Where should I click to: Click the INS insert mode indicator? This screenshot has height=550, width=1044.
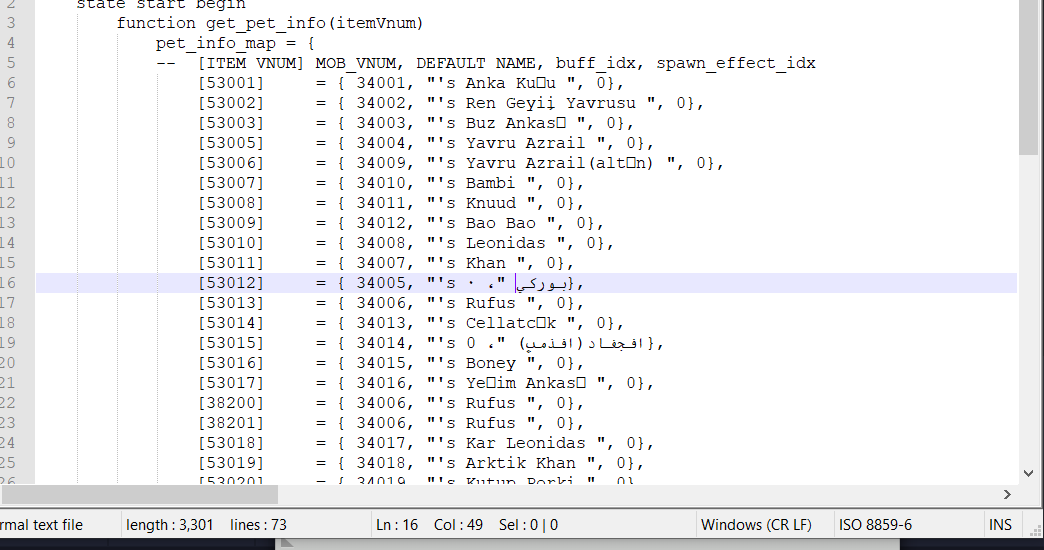point(1000,525)
